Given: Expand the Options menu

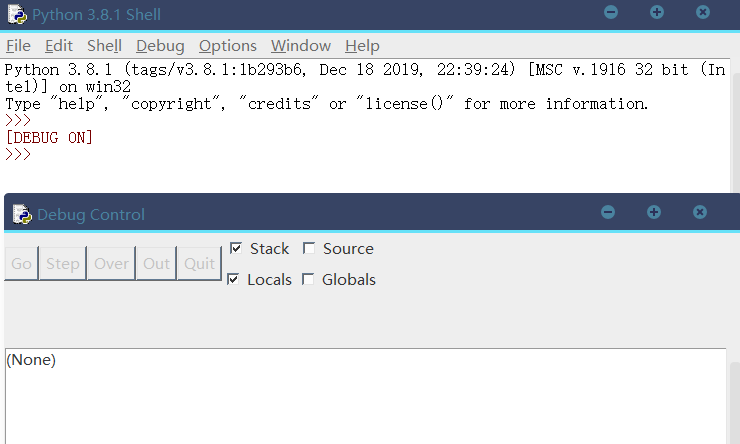Looking at the screenshot, I should click(x=227, y=46).
